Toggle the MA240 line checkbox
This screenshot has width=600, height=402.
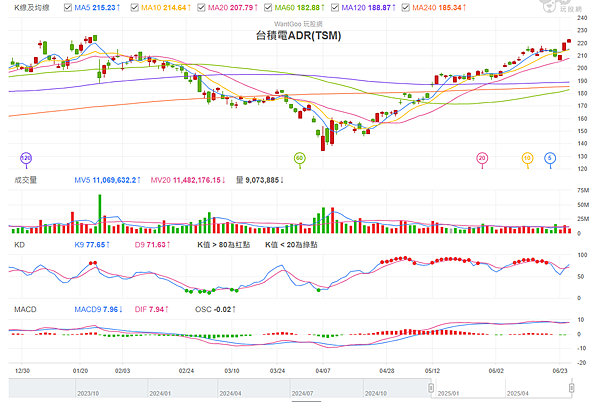406,8
